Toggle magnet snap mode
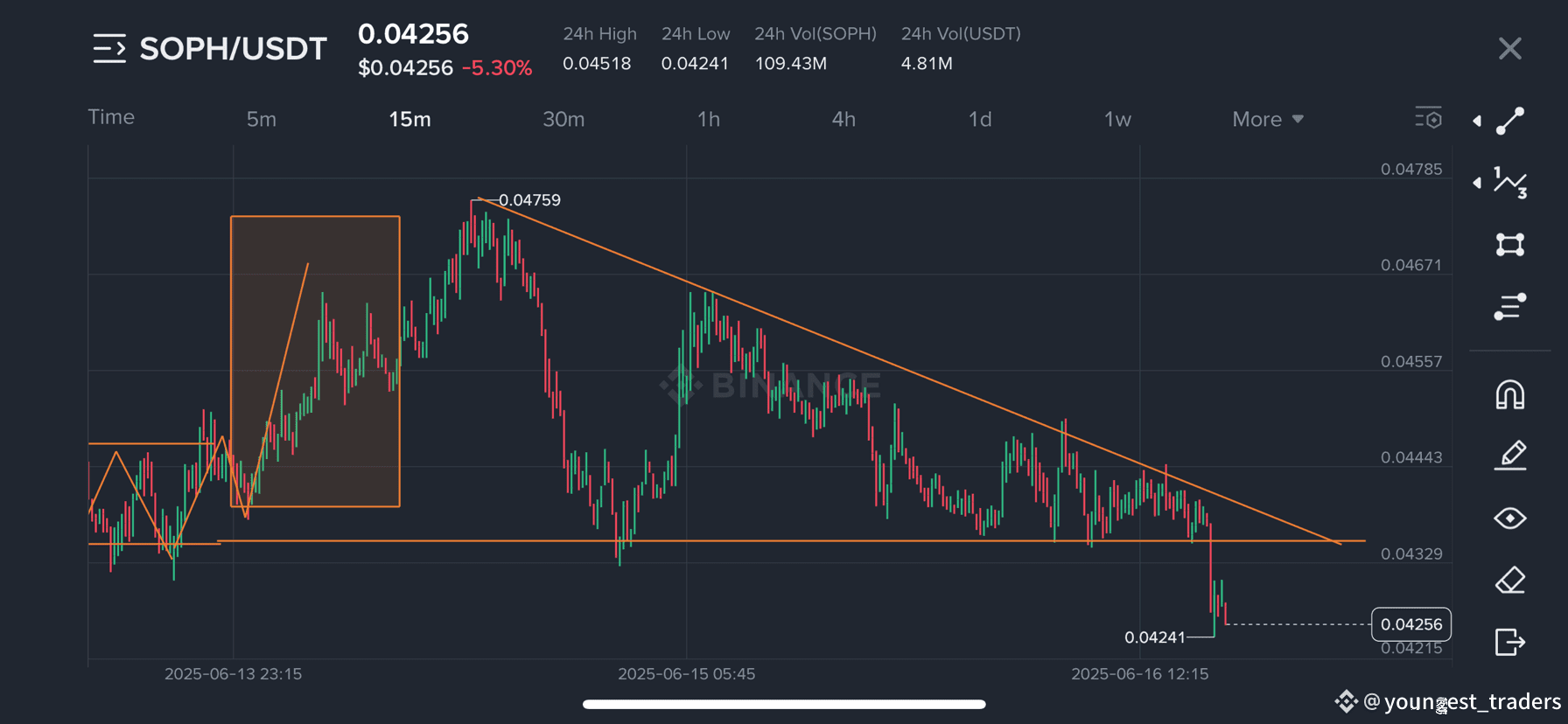This screenshot has height=724, width=1568. [x=1510, y=395]
